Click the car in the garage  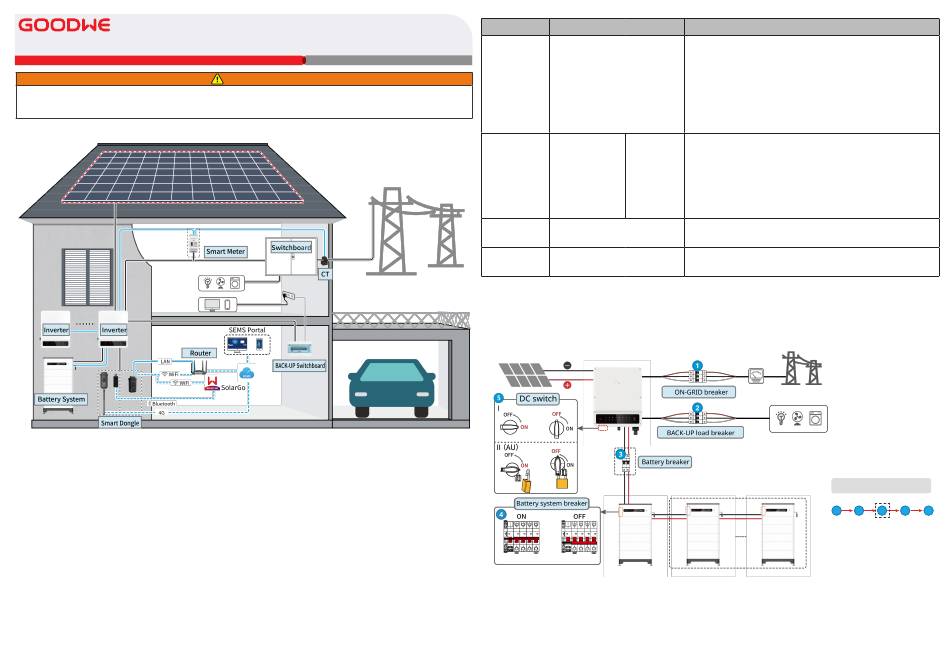coord(391,388)
